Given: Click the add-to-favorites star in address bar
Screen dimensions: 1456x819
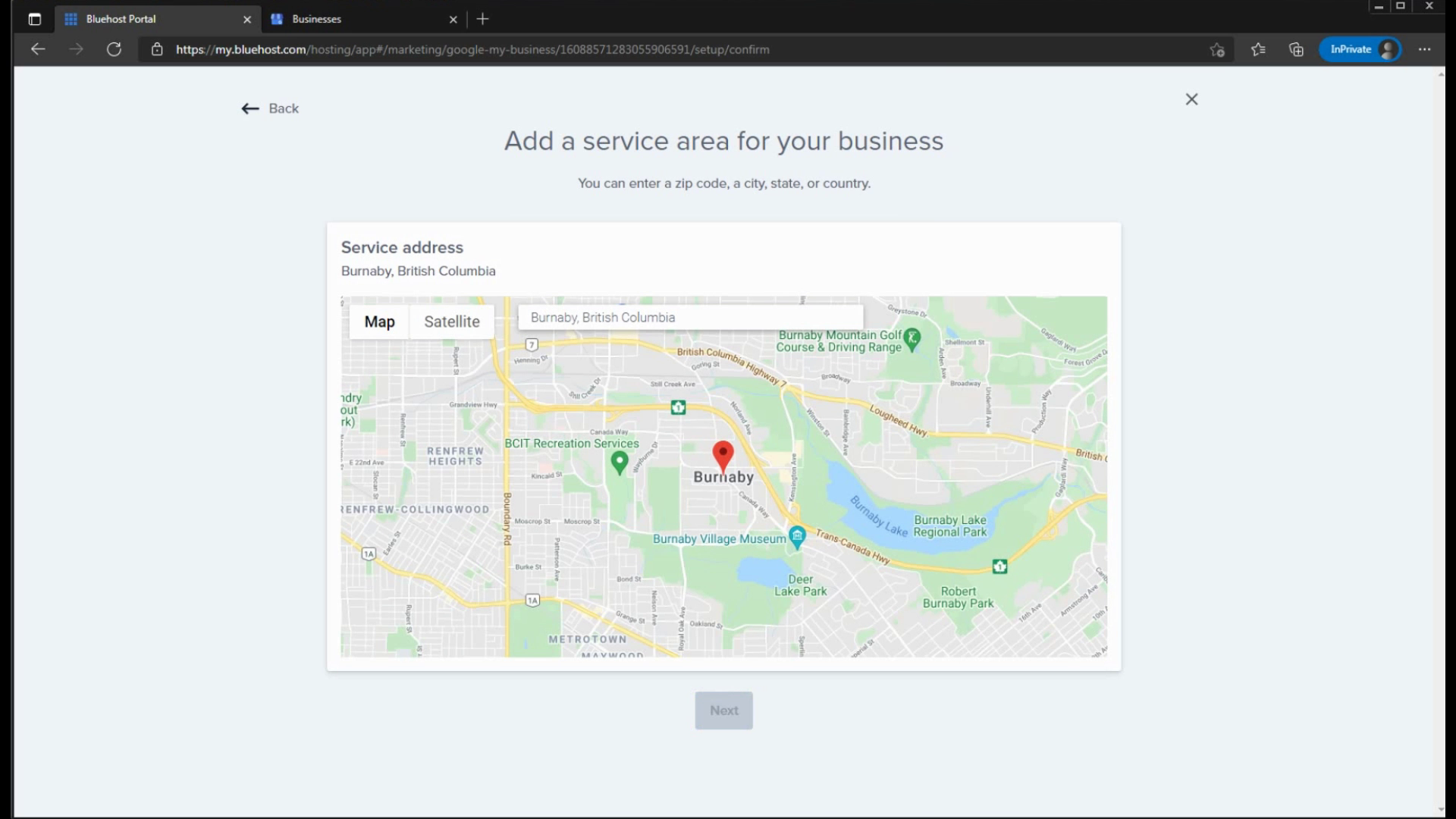Looking at the screenshot, I should tap(1217, 49).
